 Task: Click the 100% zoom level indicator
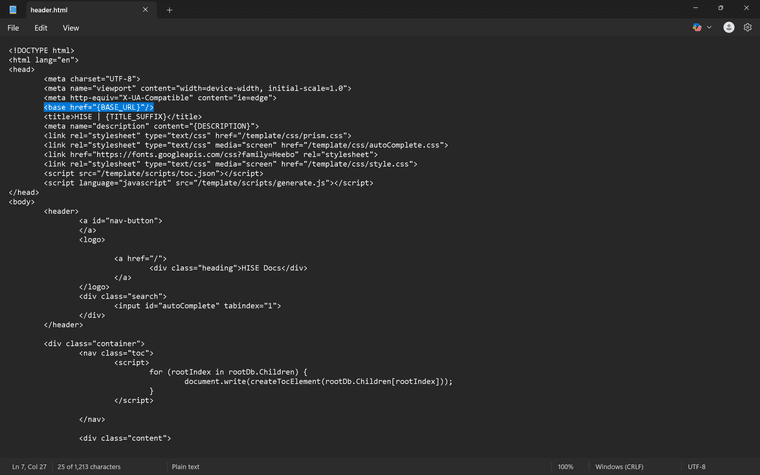coord(565,467)
